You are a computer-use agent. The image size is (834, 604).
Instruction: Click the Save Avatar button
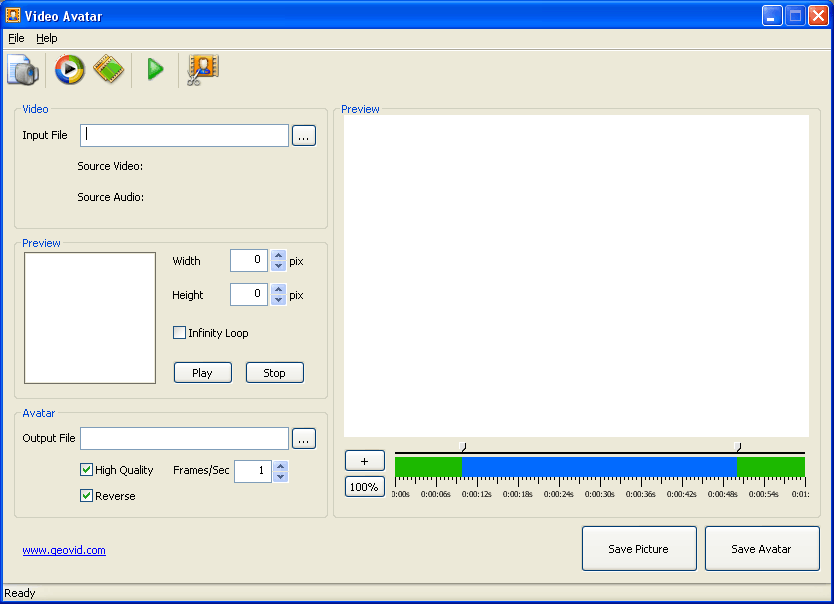762,549
